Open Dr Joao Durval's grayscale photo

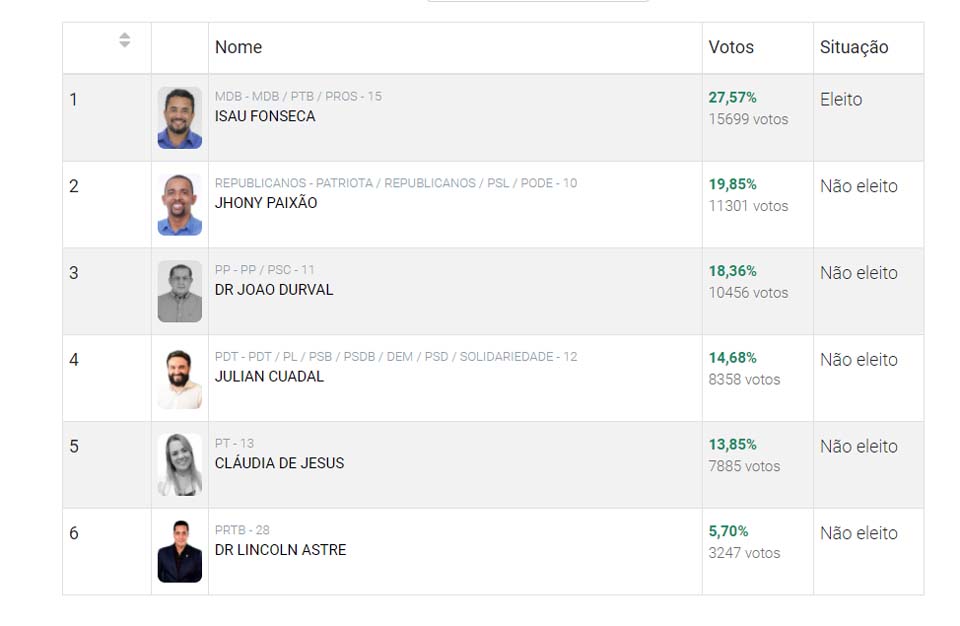(180, 292)
